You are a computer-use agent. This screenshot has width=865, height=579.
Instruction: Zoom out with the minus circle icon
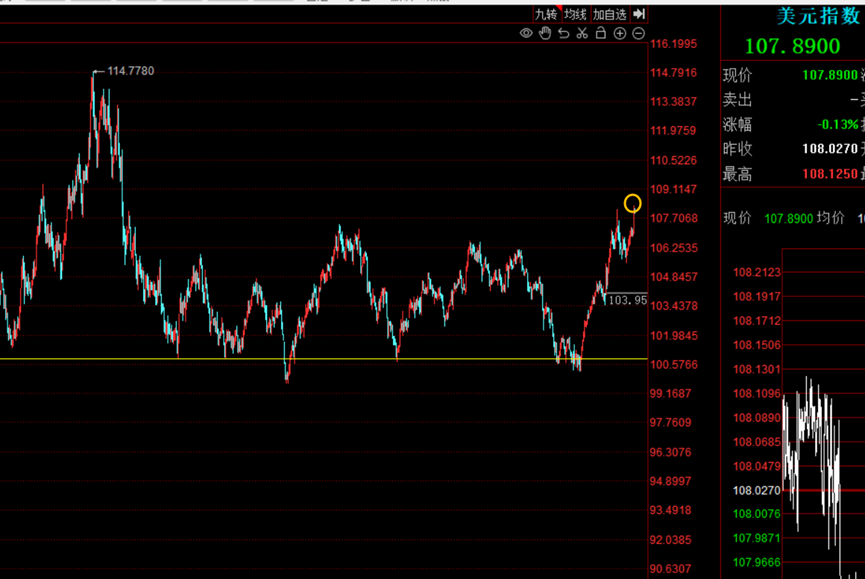pos(638,34)
